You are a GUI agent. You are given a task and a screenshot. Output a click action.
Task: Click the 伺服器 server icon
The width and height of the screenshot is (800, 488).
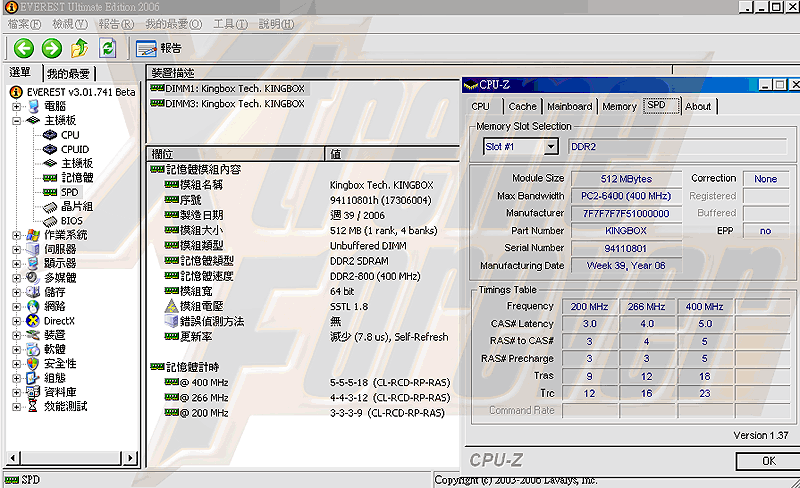tap(33, 249)
